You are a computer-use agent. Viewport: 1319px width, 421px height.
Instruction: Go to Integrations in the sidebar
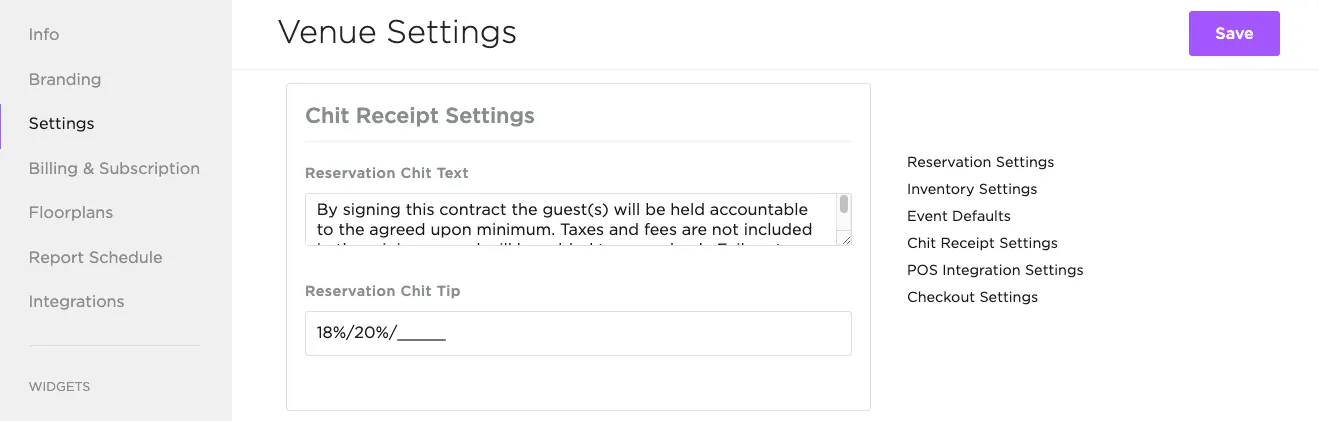point(77,301)
